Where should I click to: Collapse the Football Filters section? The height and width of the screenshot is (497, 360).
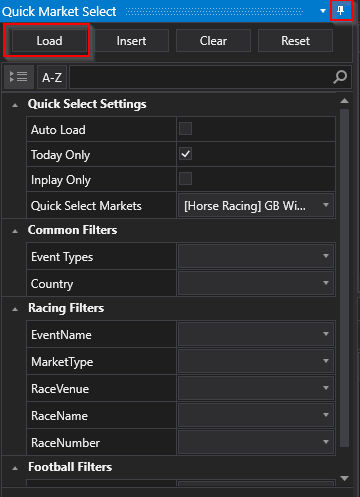(x=15, y=468)
